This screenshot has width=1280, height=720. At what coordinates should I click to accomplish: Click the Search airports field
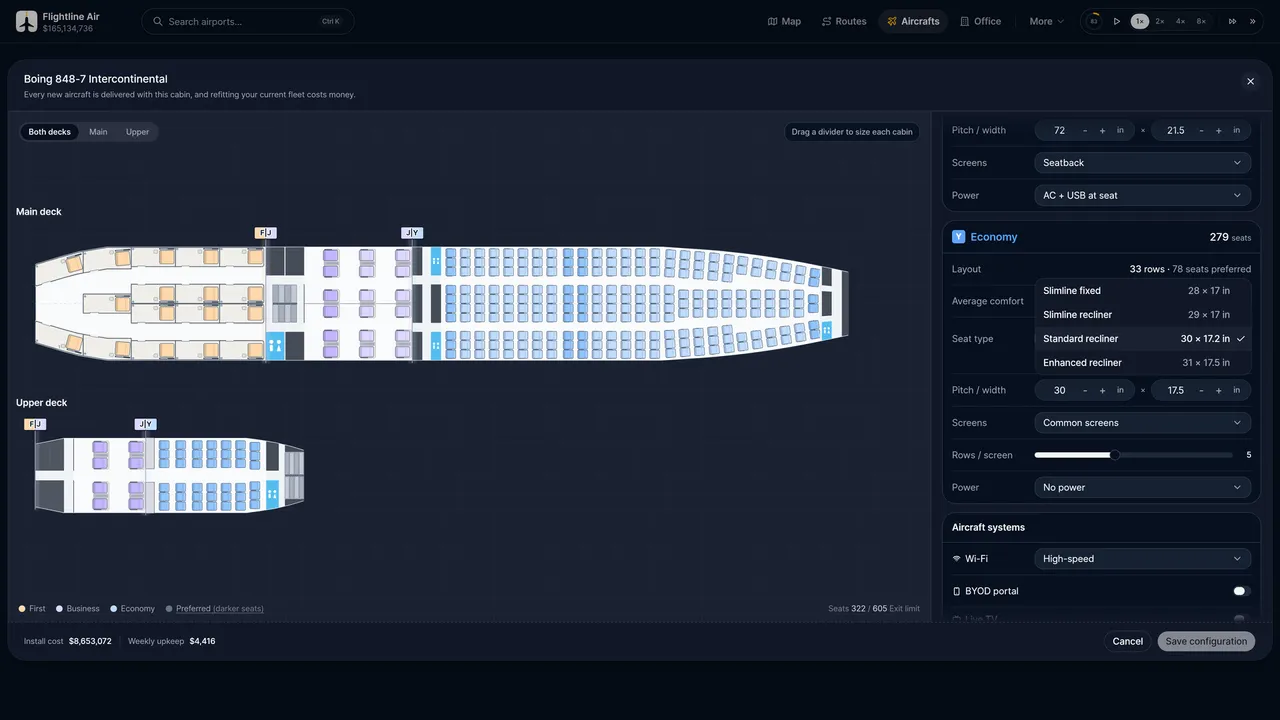point(248,21)
